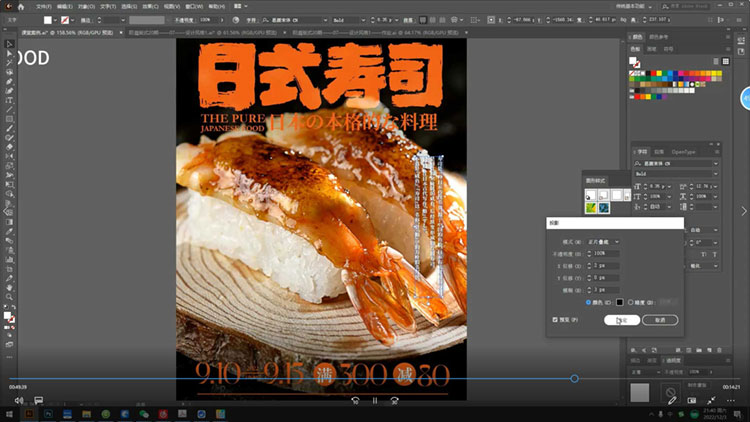Viewport: 750px width, 422px height.
Task: Click the Home icon in top bar
Action: coord(20,6)
